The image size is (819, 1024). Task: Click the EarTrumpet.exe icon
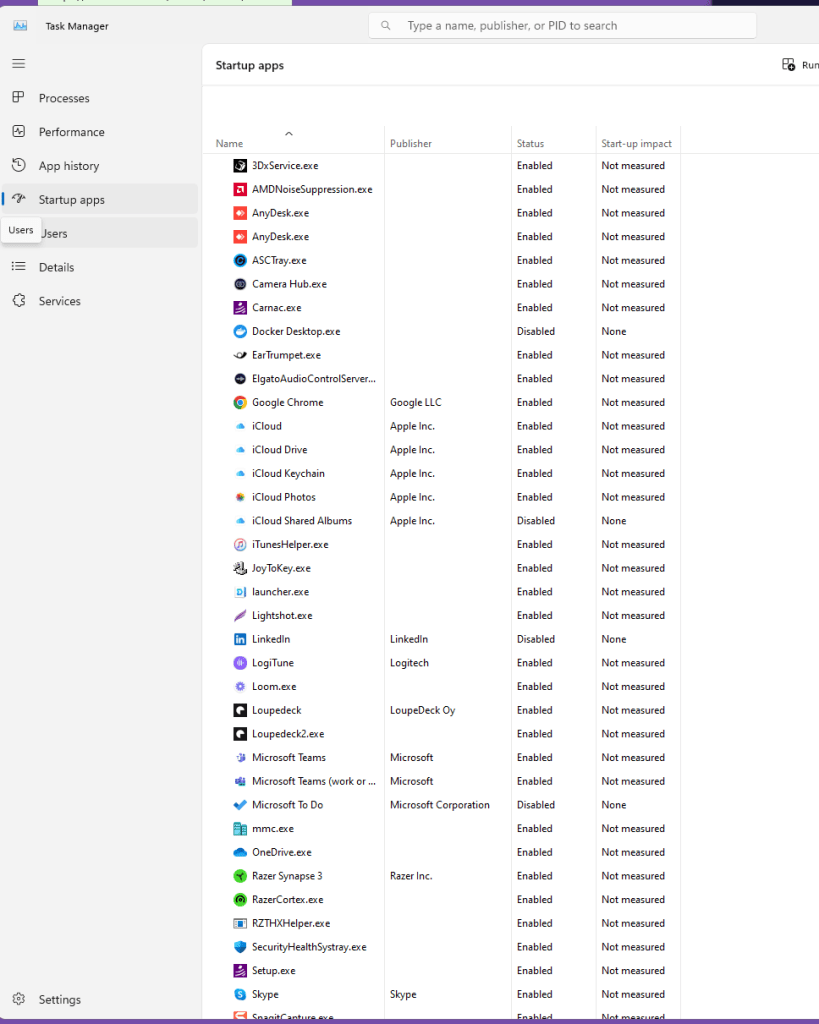[x=240, y=355]
